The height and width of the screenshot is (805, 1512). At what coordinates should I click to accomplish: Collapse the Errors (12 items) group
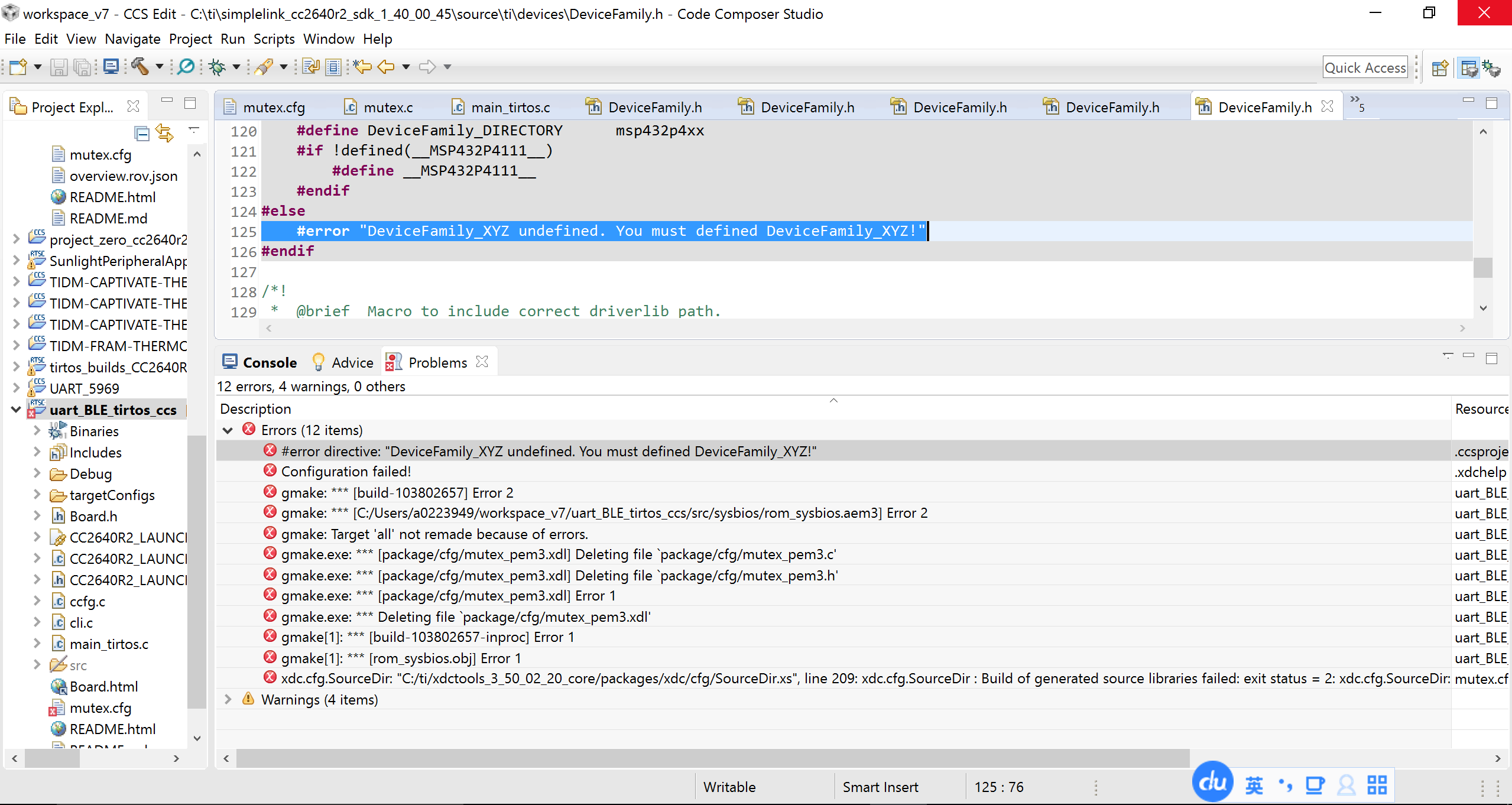[228, 430]
